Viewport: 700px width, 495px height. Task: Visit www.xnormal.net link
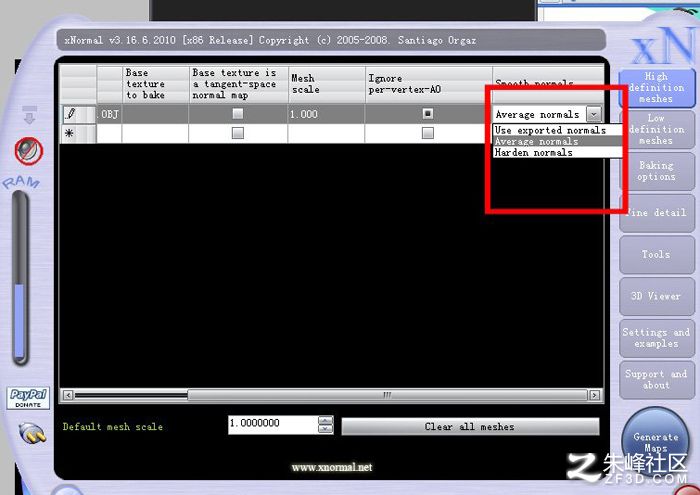332,467
